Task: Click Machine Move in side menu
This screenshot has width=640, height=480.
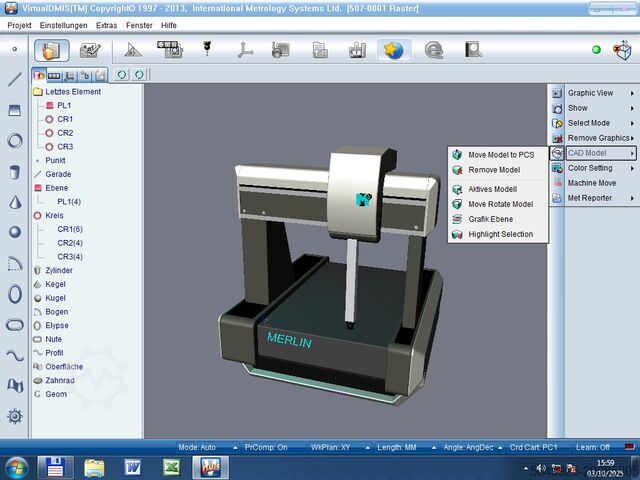Action: 592,183
